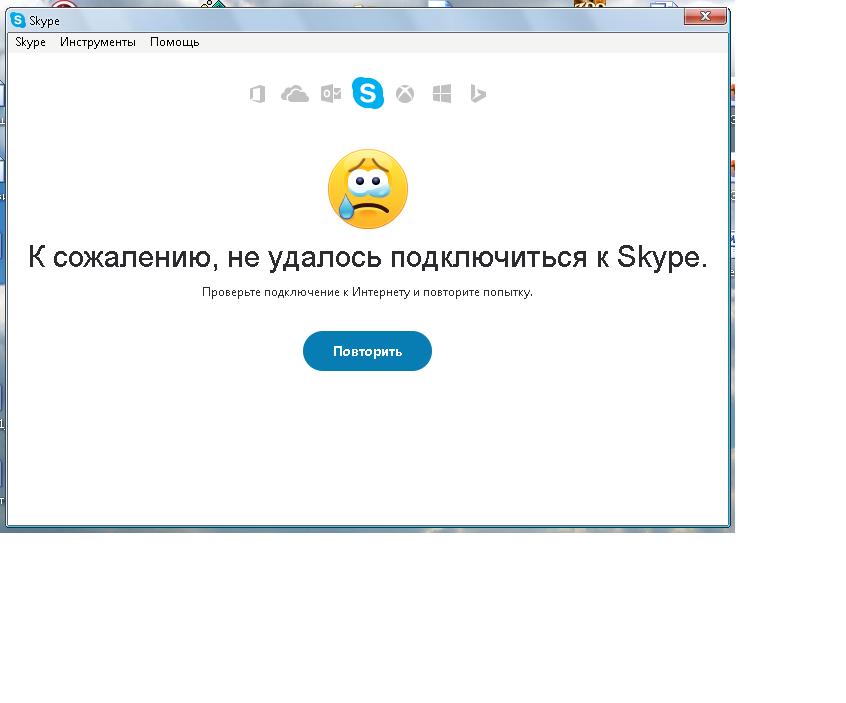Click the red desktop icon behind the title bar

63,5
